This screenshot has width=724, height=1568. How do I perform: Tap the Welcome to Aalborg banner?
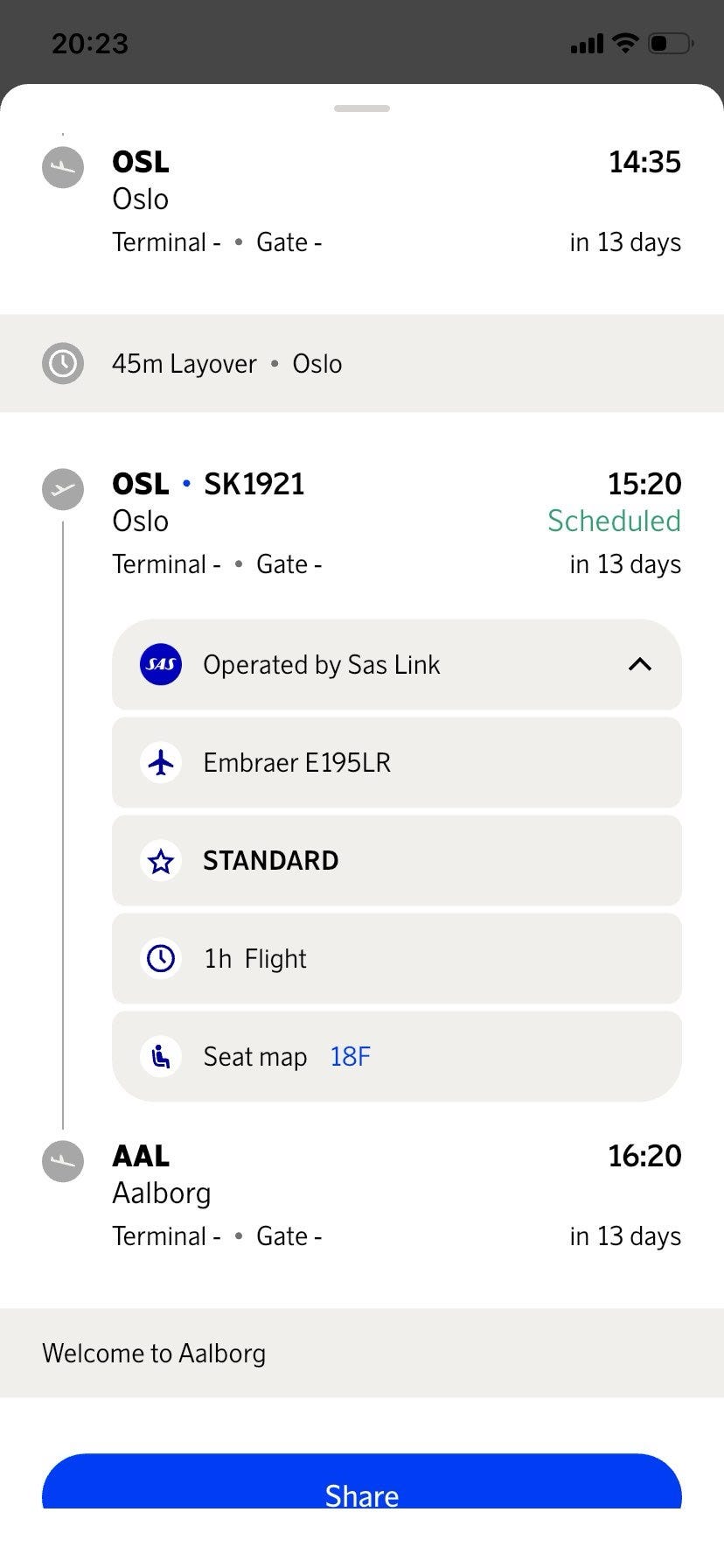362,1353
